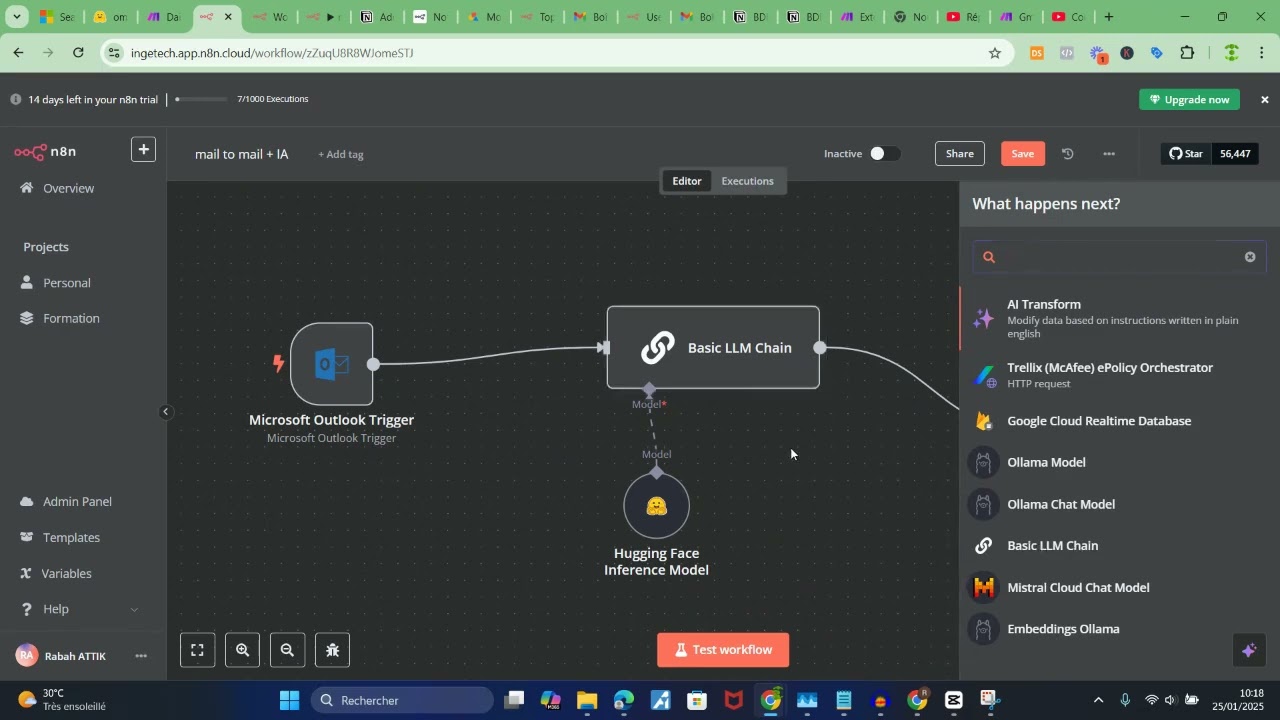Switch to the Executions tab
Viewport: 1280px width, 720px height.
click(x=747, y=181)
